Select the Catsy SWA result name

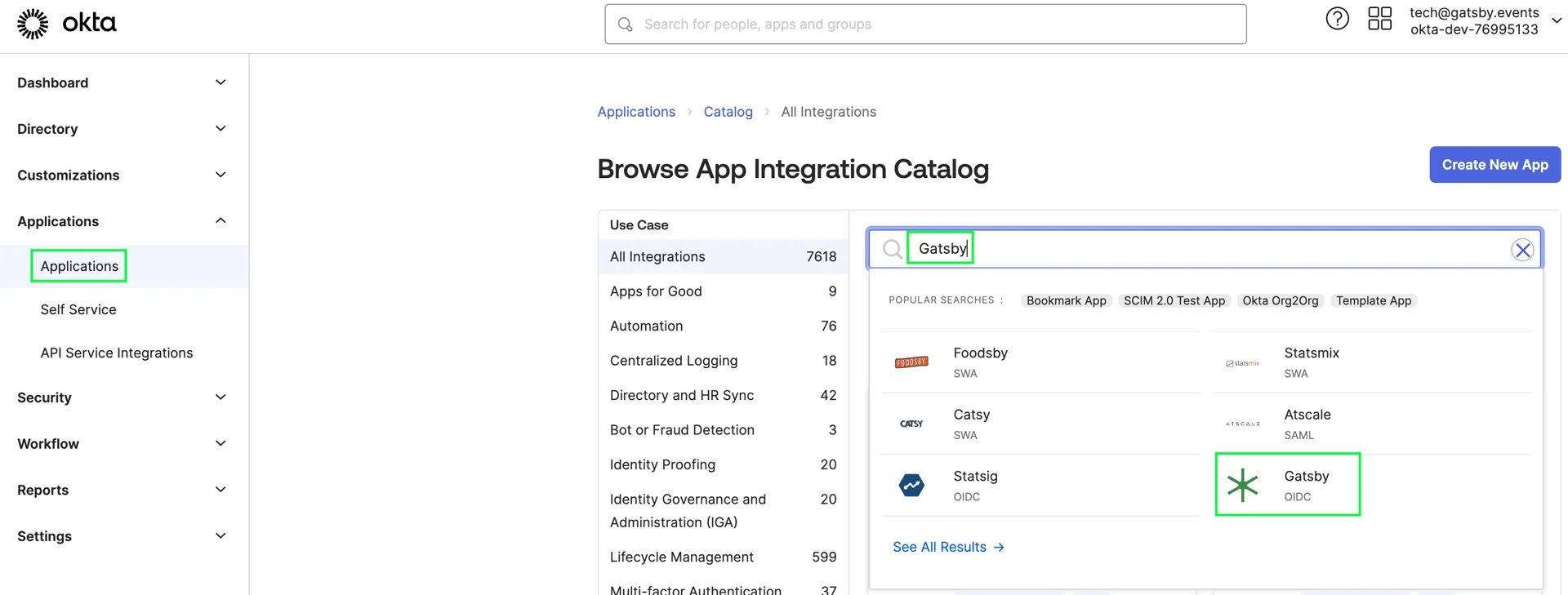tap(971, 415)
